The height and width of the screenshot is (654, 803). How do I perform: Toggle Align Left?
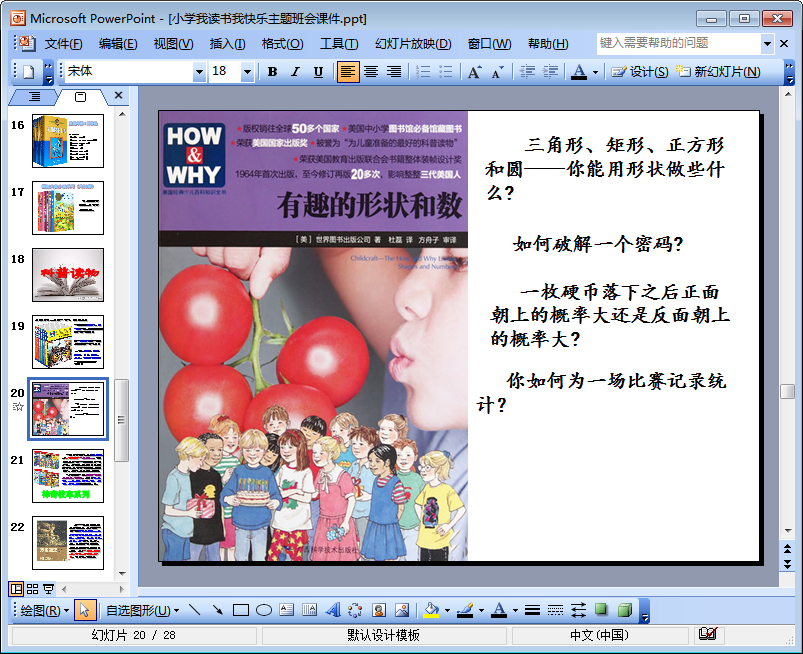(348, 72)
